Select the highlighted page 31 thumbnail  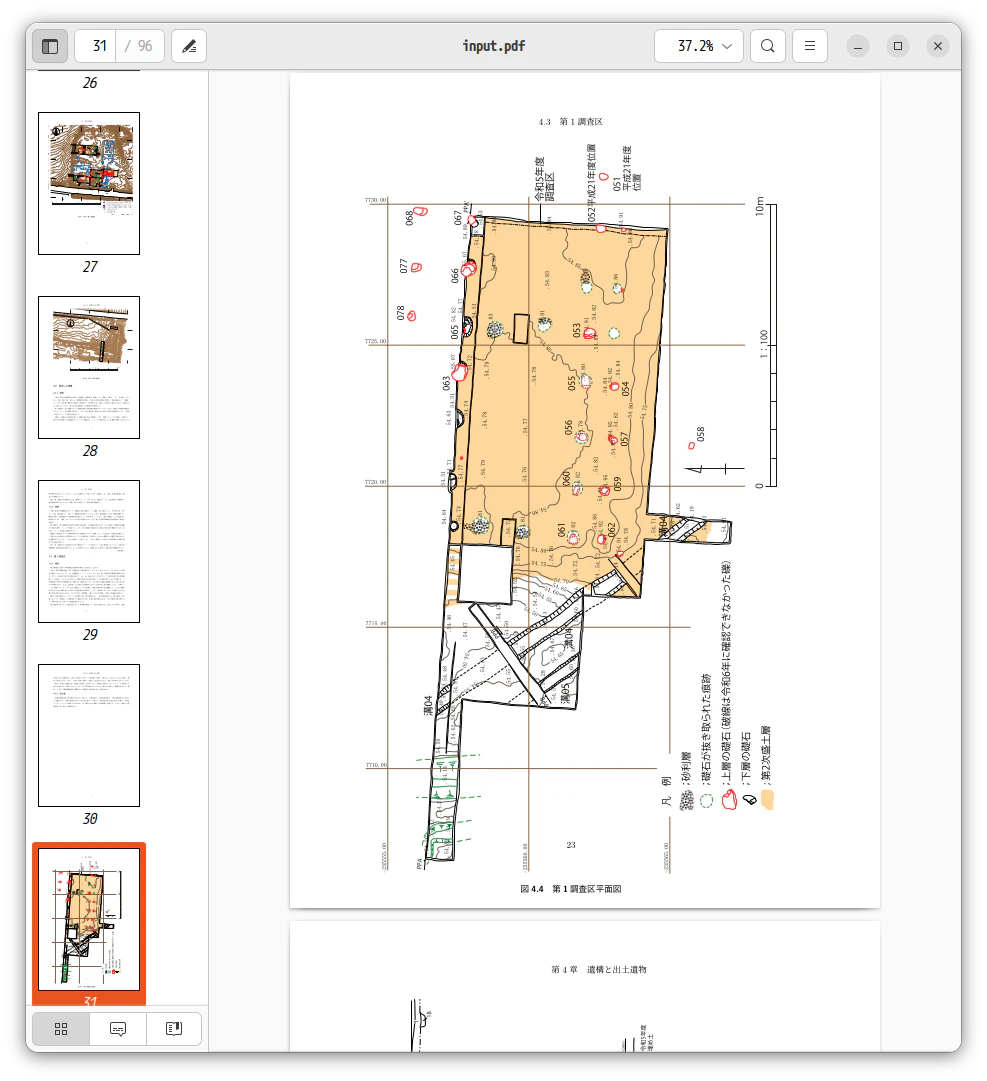coord(89,920)
